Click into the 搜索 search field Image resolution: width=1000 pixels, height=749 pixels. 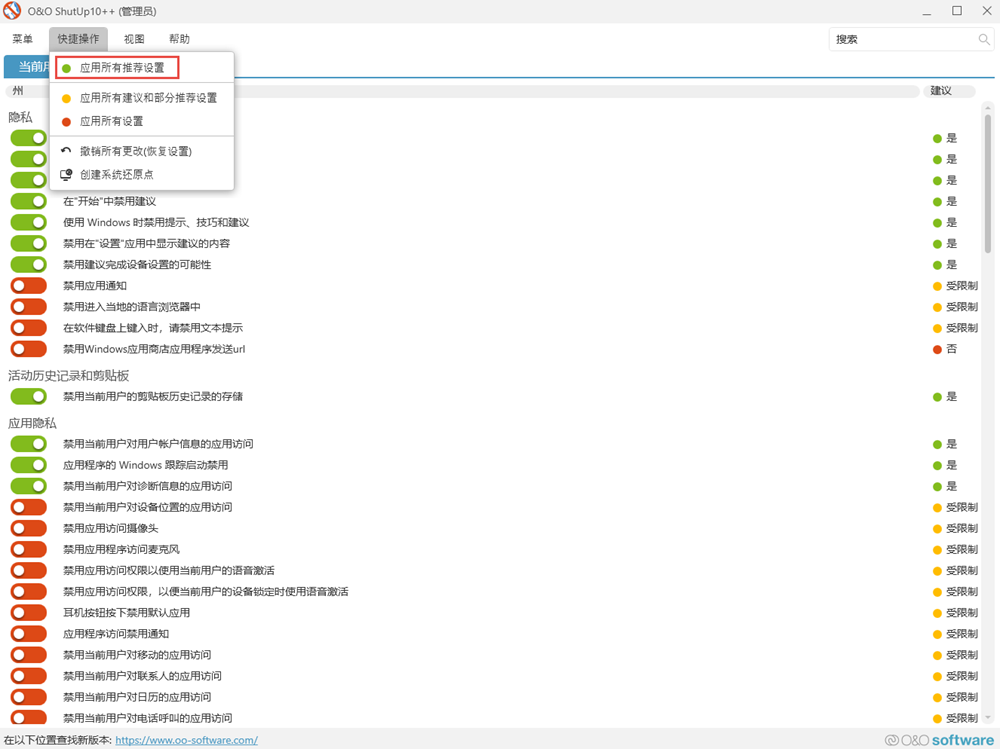(x=900, y=40)
